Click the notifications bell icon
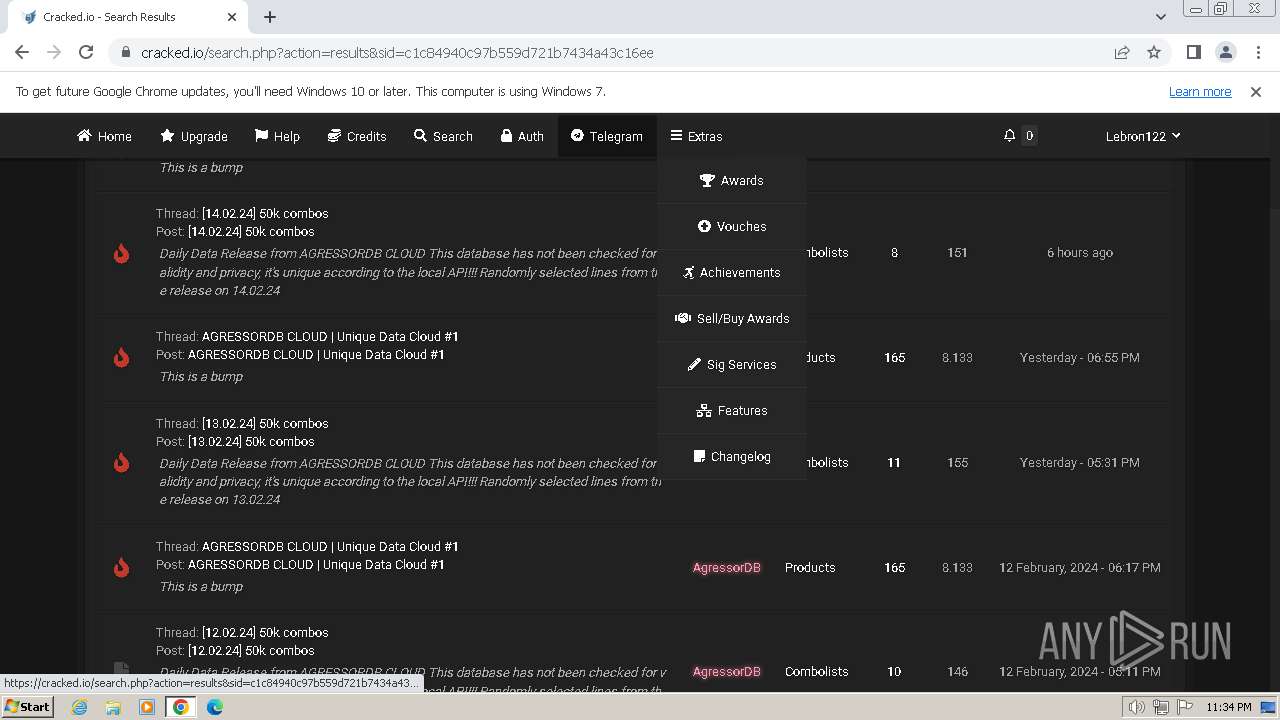The height and width of the screenshot is (720, 1280). [x=1009, y=136]
